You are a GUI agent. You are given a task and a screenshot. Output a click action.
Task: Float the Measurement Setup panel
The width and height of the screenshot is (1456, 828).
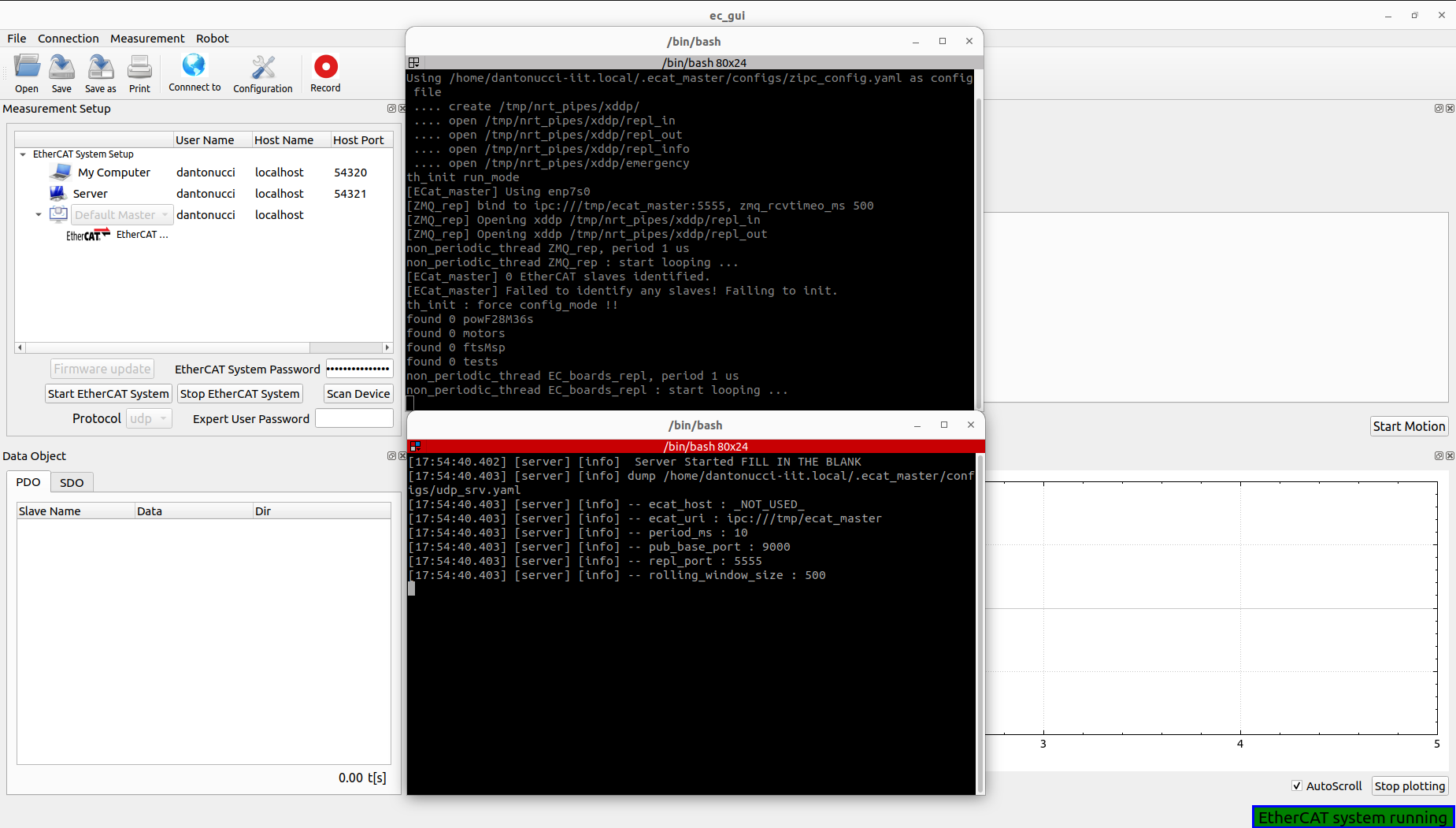point(391,109)
